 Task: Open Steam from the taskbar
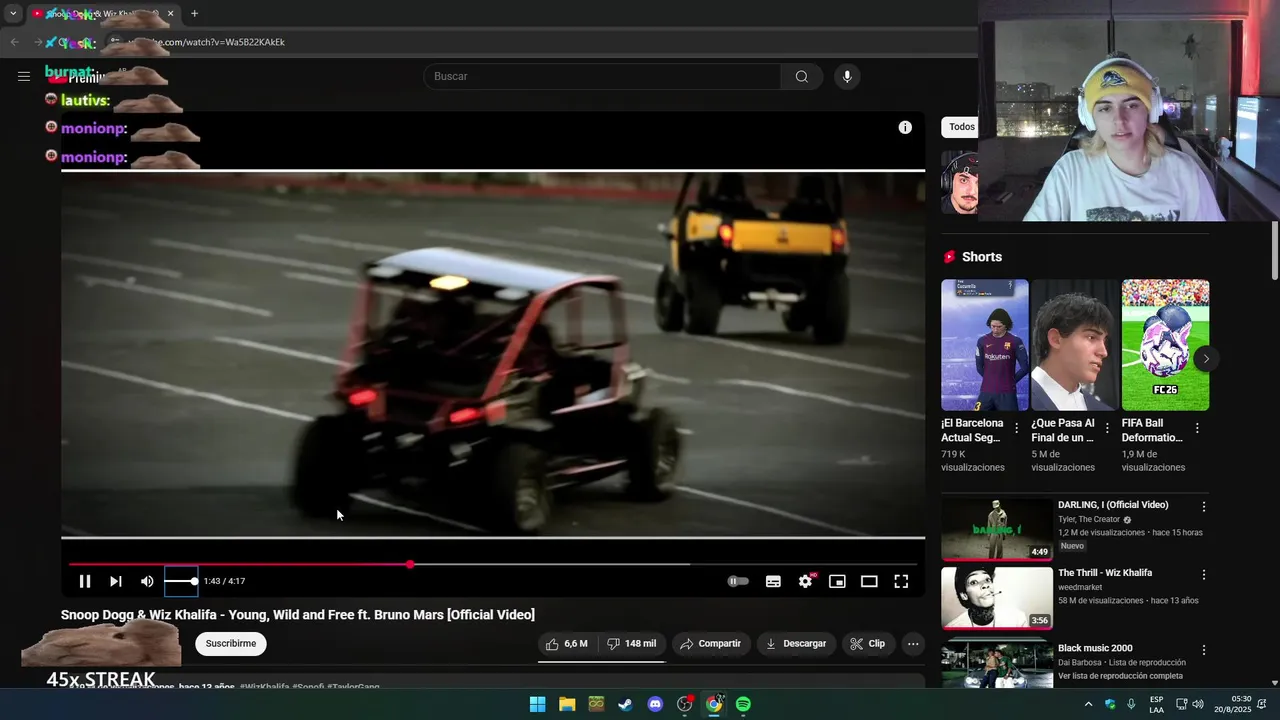click(625, 704)
